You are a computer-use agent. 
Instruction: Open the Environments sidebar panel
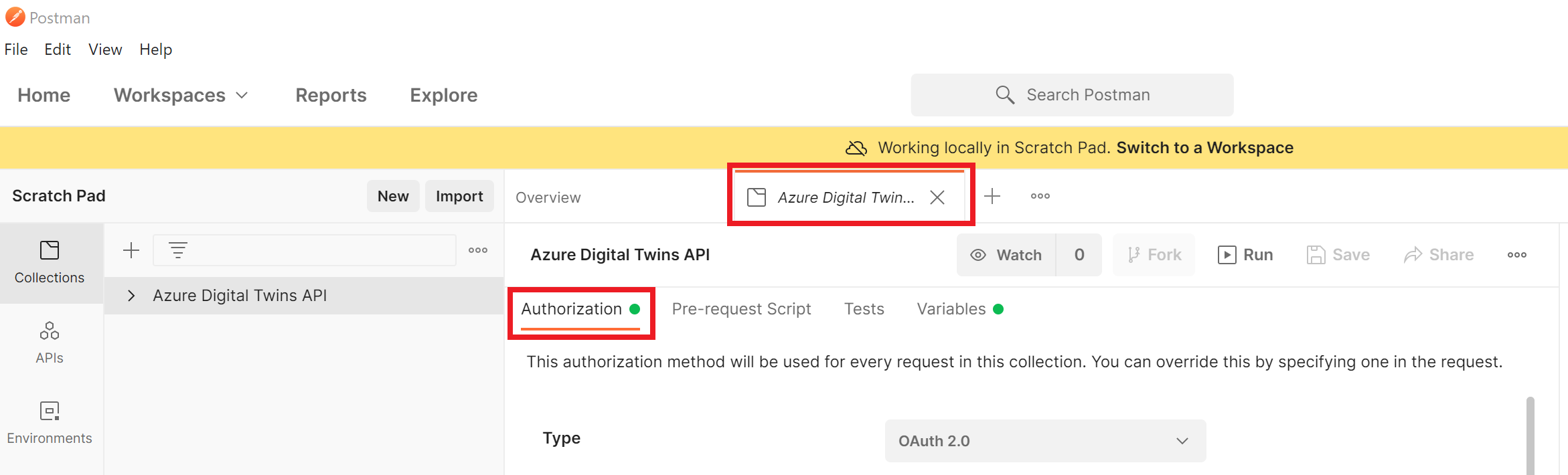[x=50, y=423]
